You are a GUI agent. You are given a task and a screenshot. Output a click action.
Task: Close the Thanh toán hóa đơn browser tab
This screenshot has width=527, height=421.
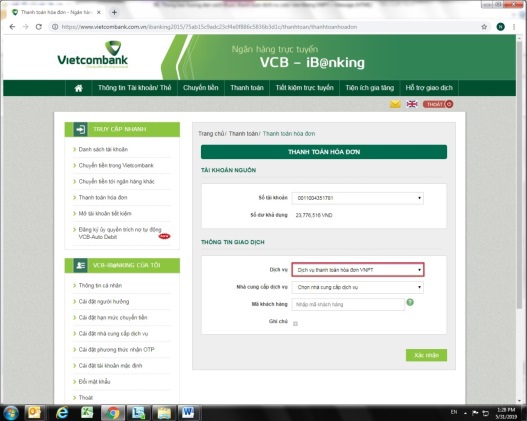click(99, 12)
